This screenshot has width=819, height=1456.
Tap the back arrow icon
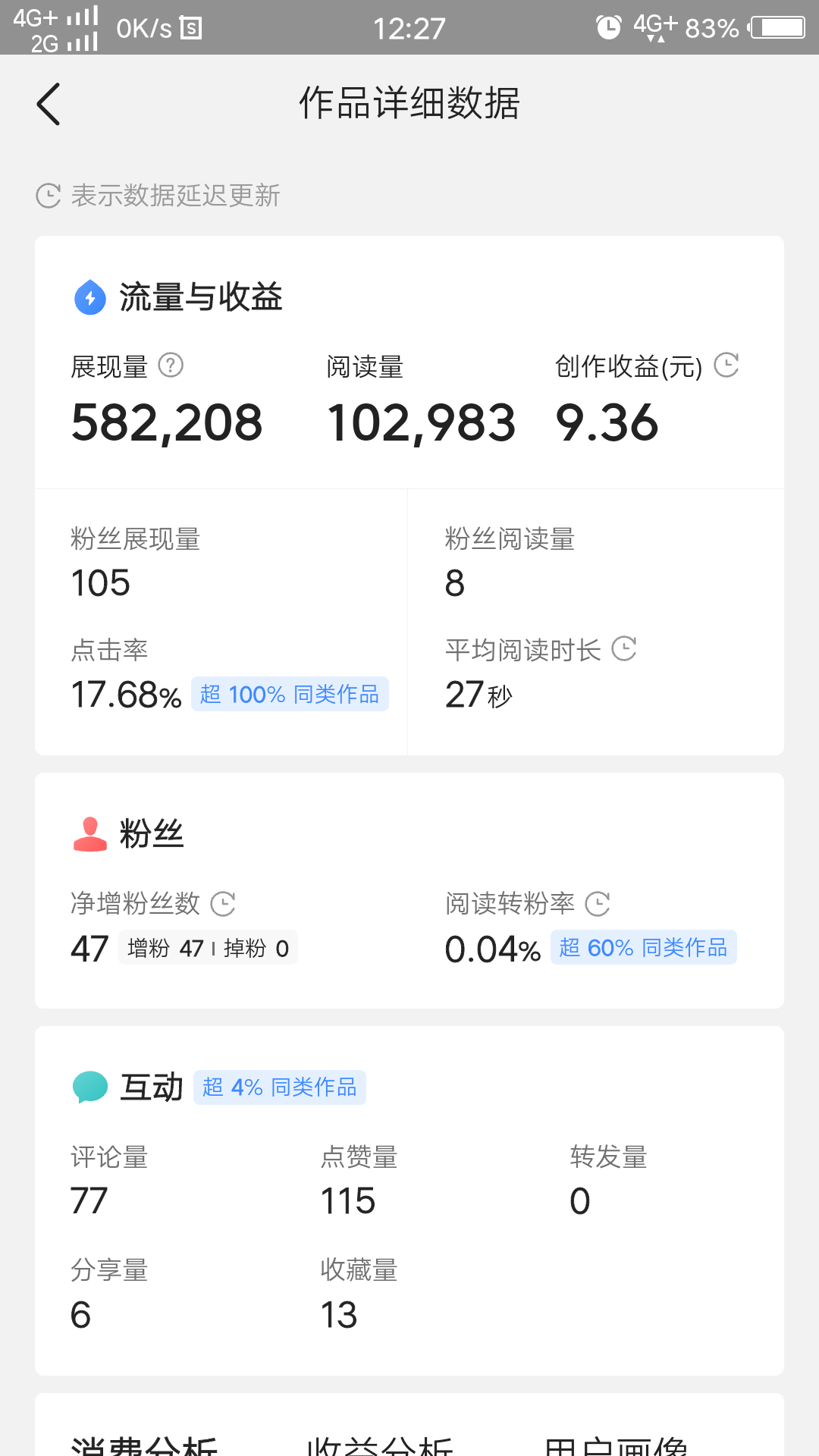point(49,104)
